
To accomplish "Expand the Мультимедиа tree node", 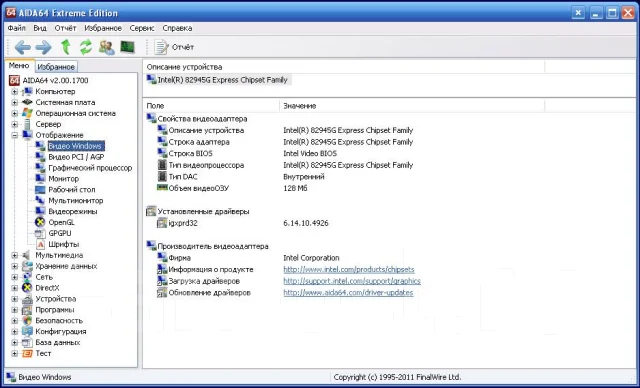I will tap(15, 255).
